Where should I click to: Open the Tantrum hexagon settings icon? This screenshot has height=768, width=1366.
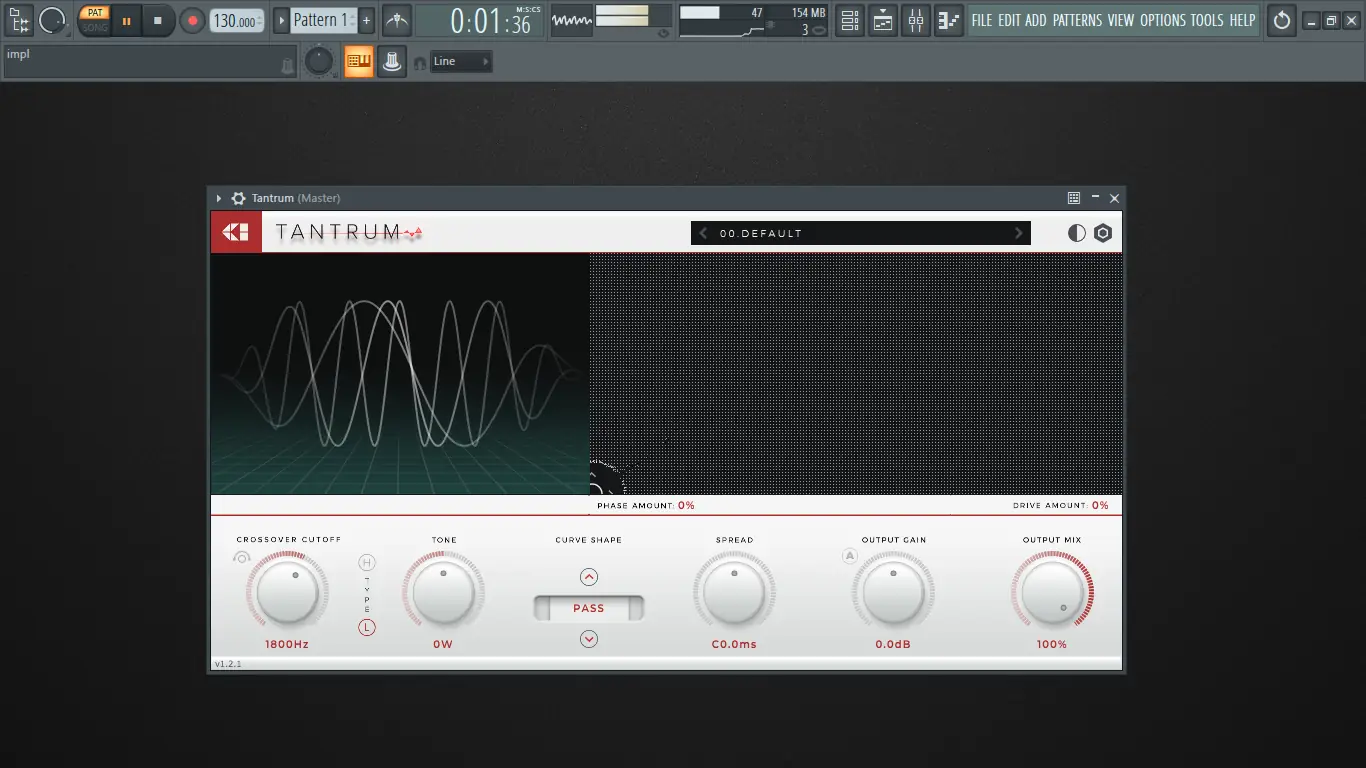pyautogui.click(x=1103, y=233)
